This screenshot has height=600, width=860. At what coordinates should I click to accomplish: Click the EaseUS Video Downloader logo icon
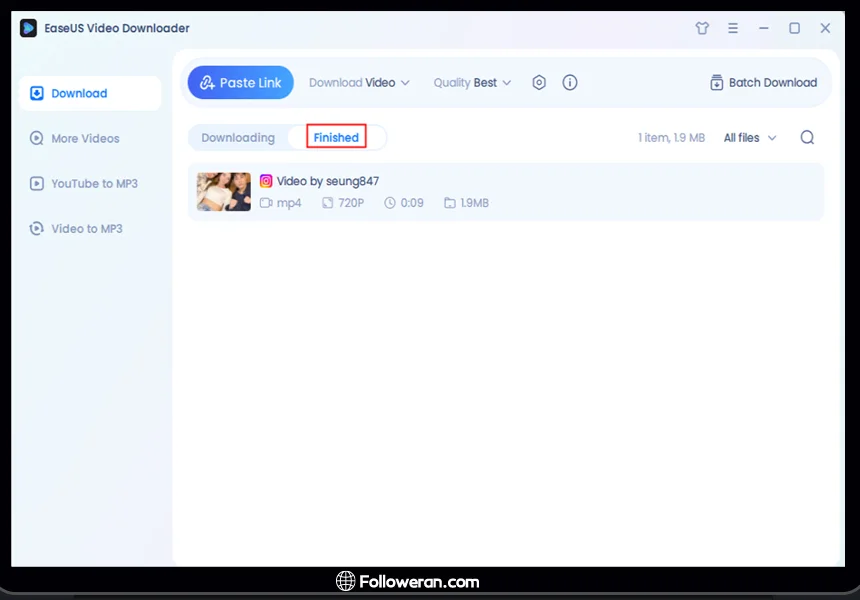point(28,28)
